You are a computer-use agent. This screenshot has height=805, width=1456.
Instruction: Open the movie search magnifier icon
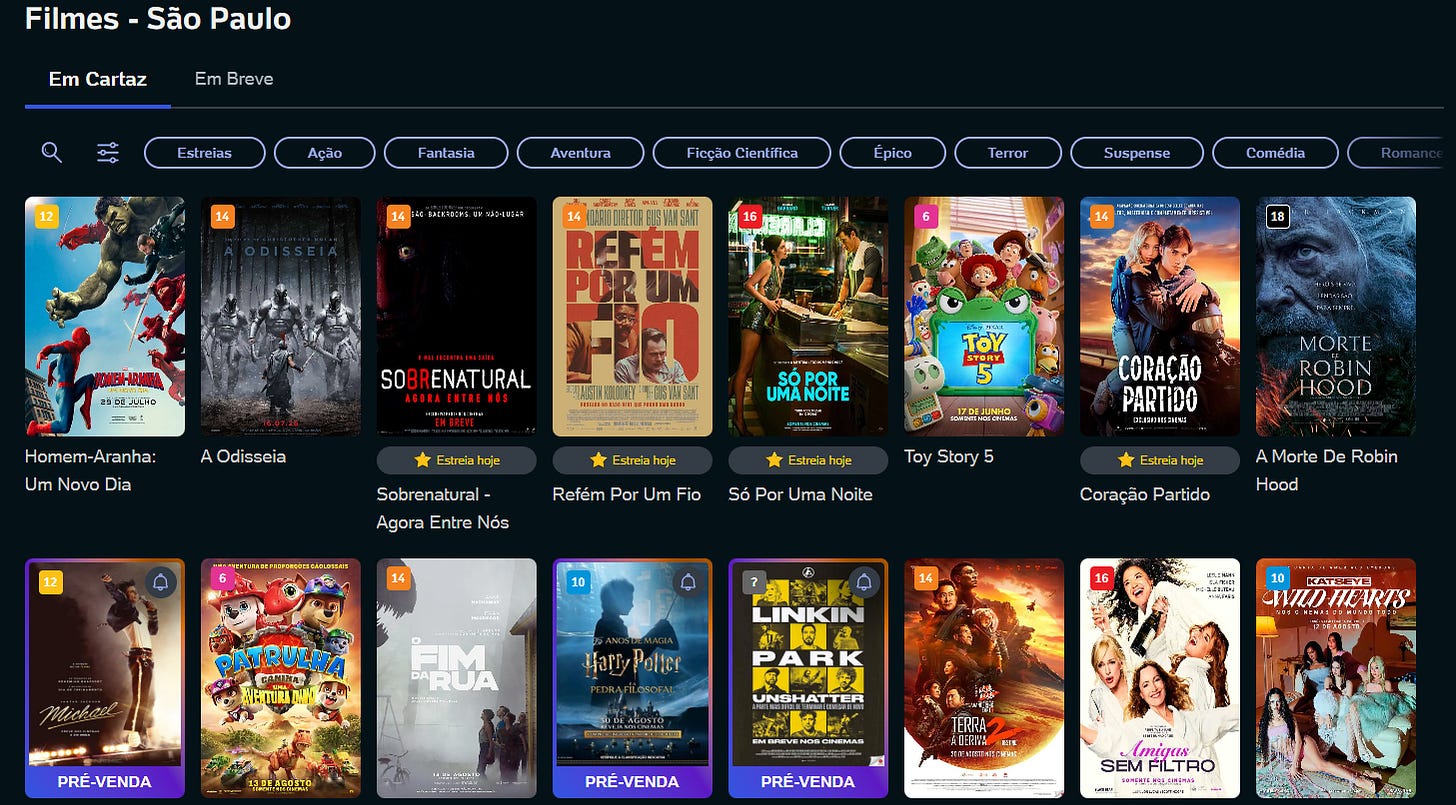52,152
